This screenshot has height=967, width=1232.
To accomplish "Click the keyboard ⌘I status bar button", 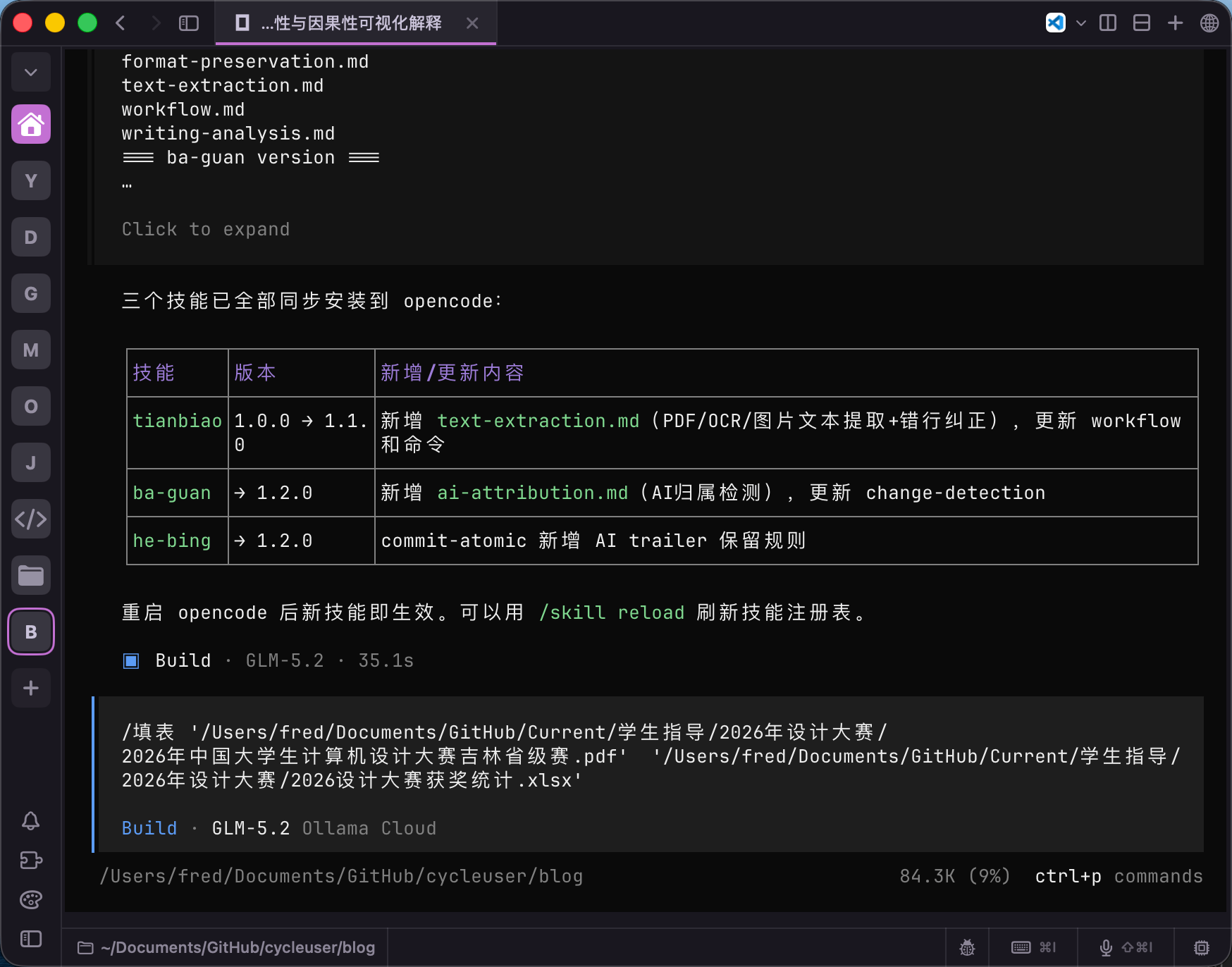I will 1034,947.
